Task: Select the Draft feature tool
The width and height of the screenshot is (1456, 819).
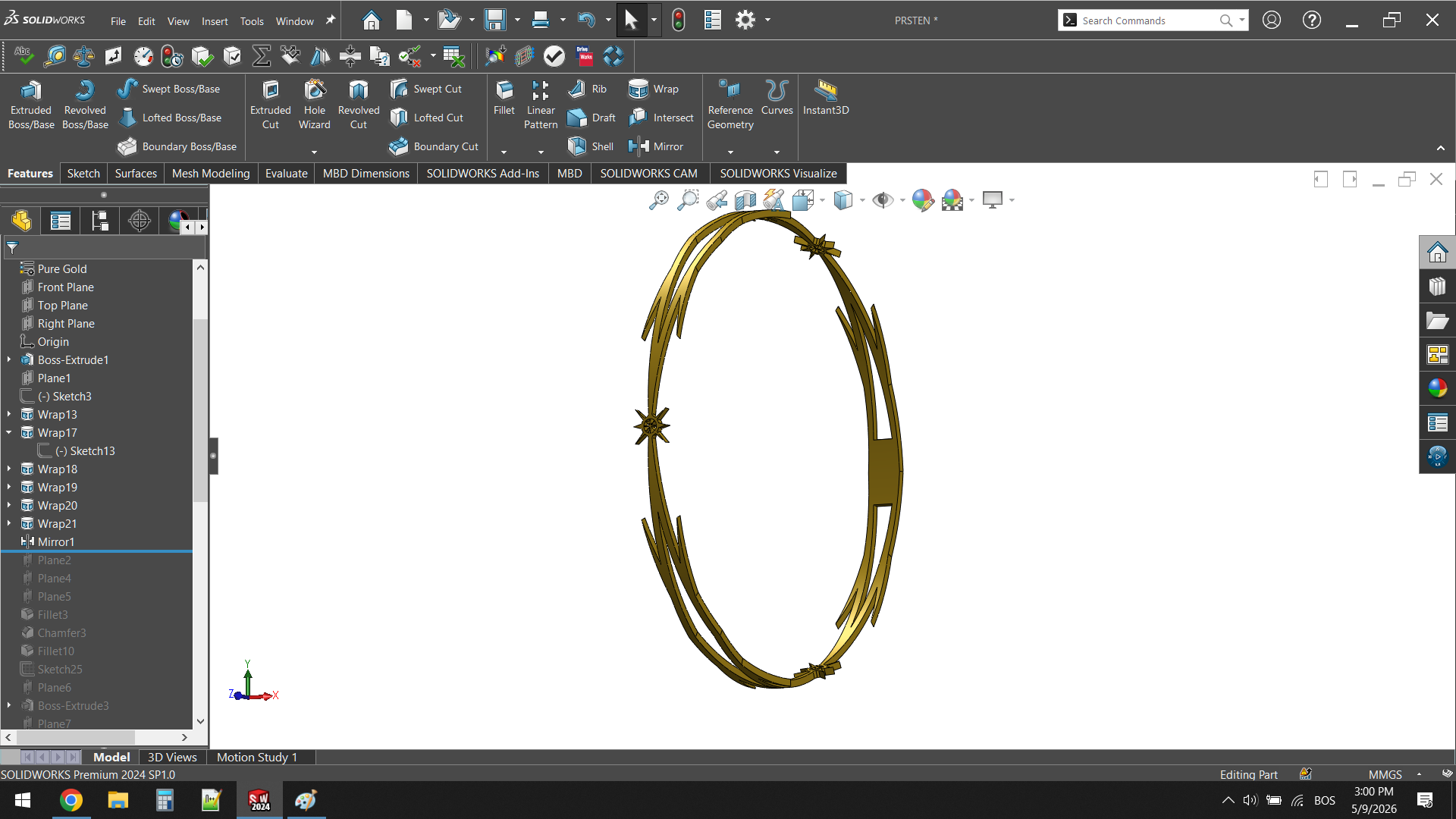Action: (x=591, y=118)
